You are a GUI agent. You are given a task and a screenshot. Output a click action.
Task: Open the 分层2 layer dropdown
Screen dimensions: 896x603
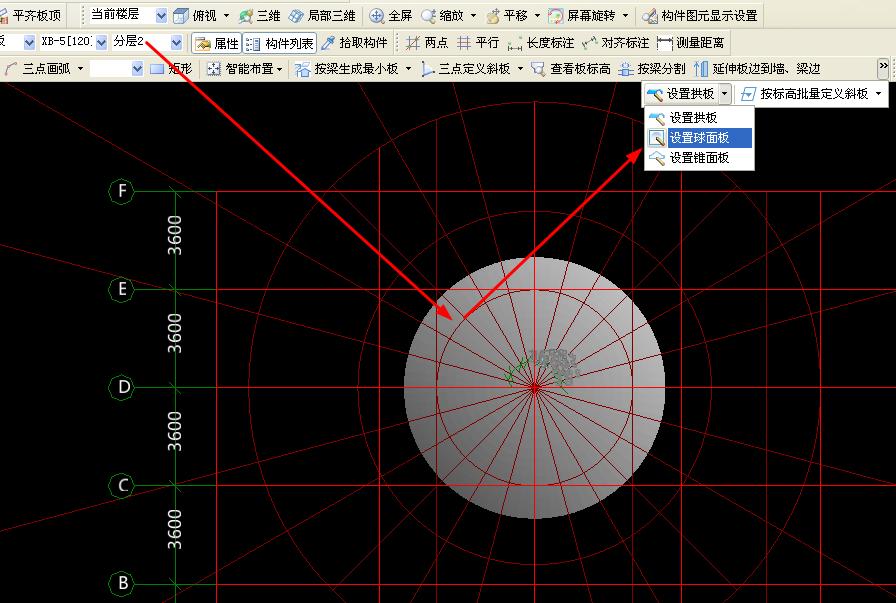click(x=177, y=43)
